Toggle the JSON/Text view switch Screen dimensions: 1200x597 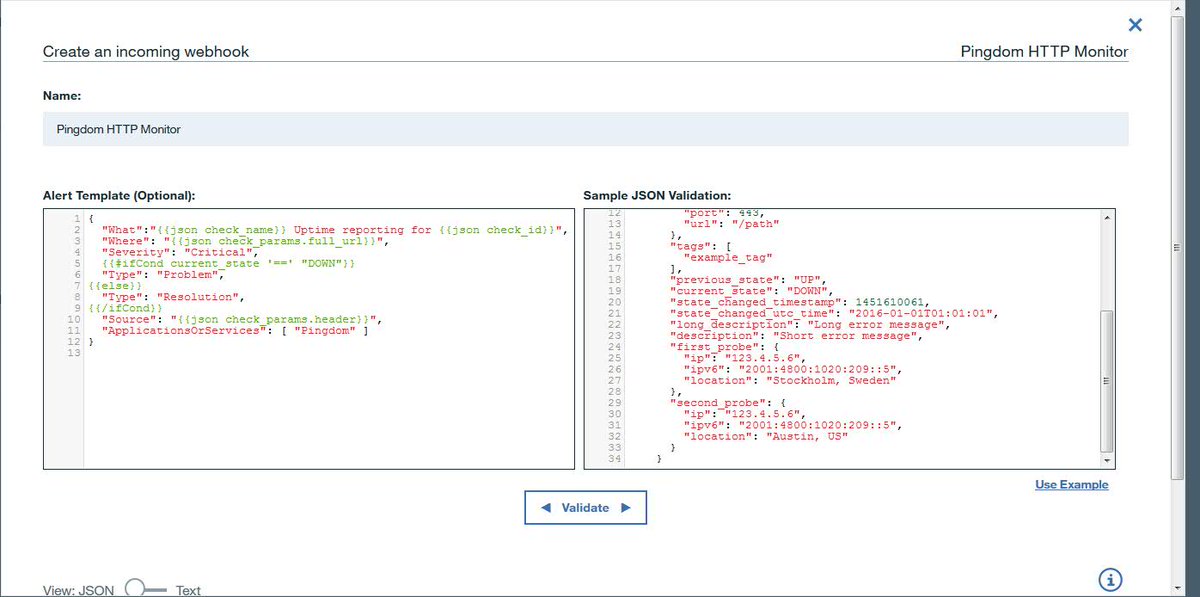coord(145,589)
